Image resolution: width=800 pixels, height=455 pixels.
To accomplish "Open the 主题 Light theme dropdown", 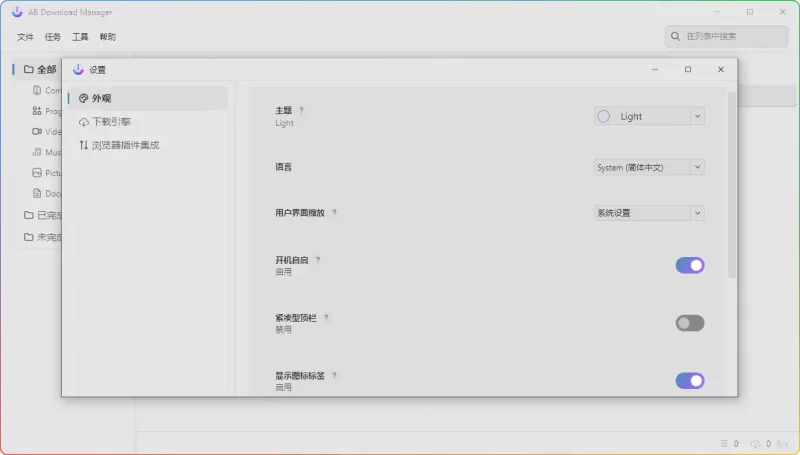I will pos(649,116).
